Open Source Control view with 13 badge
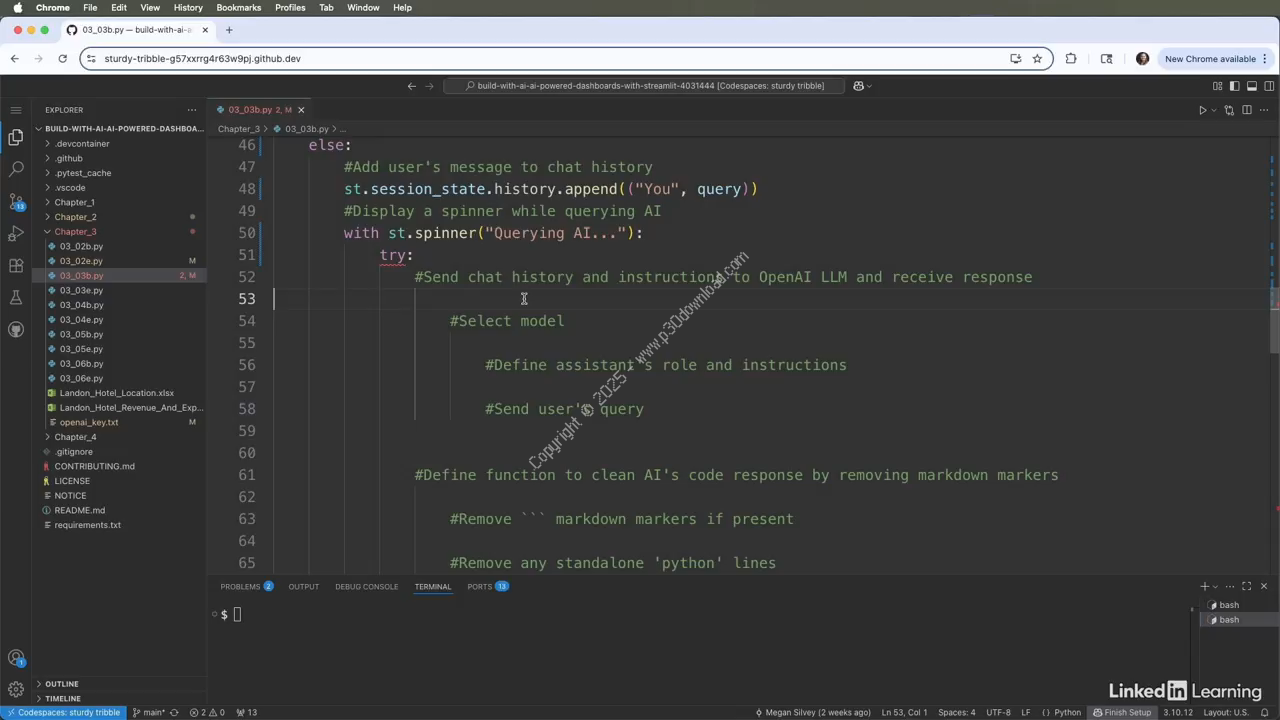 click(15, 201)
